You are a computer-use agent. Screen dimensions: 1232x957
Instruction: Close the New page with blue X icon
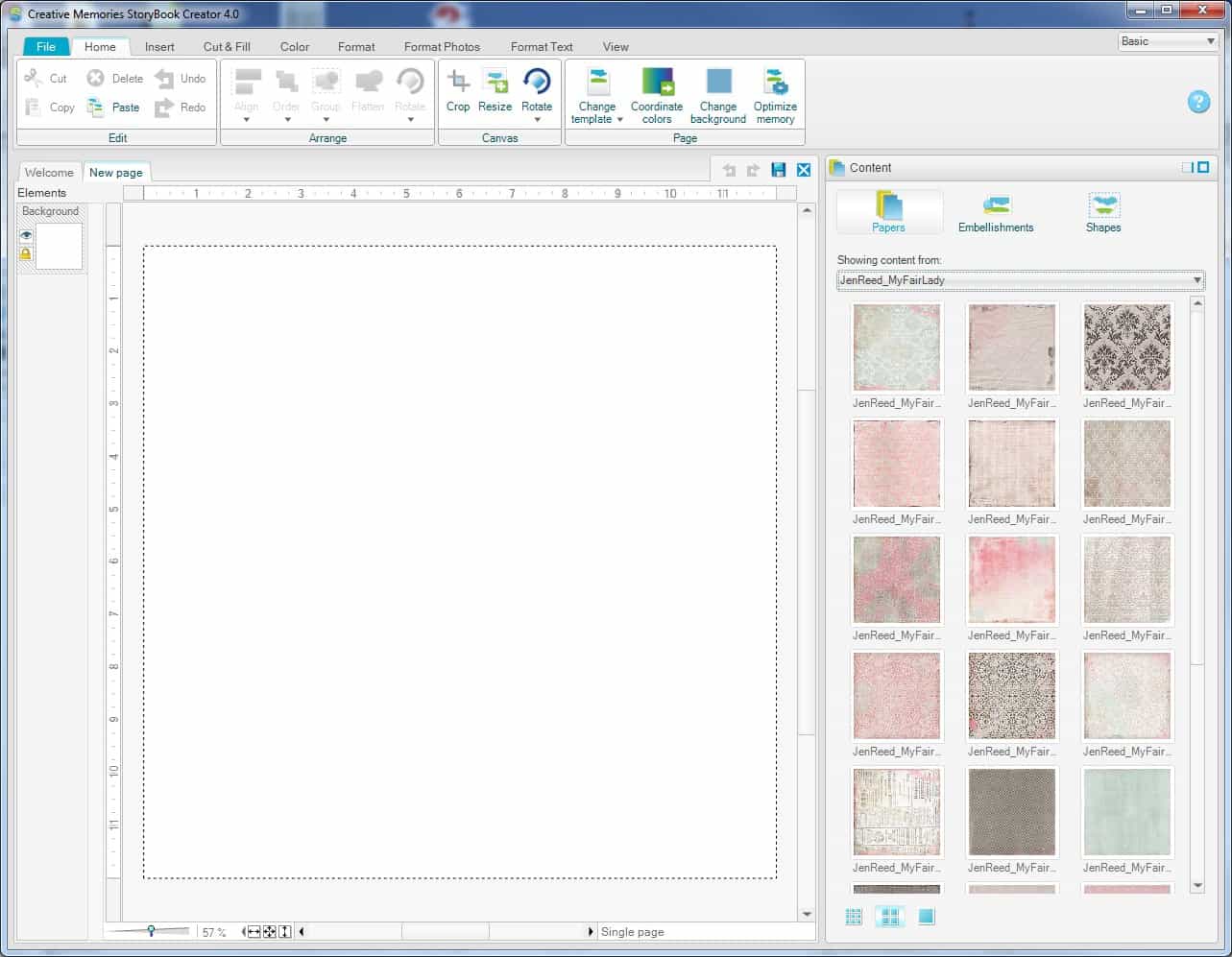coord(804,170)
